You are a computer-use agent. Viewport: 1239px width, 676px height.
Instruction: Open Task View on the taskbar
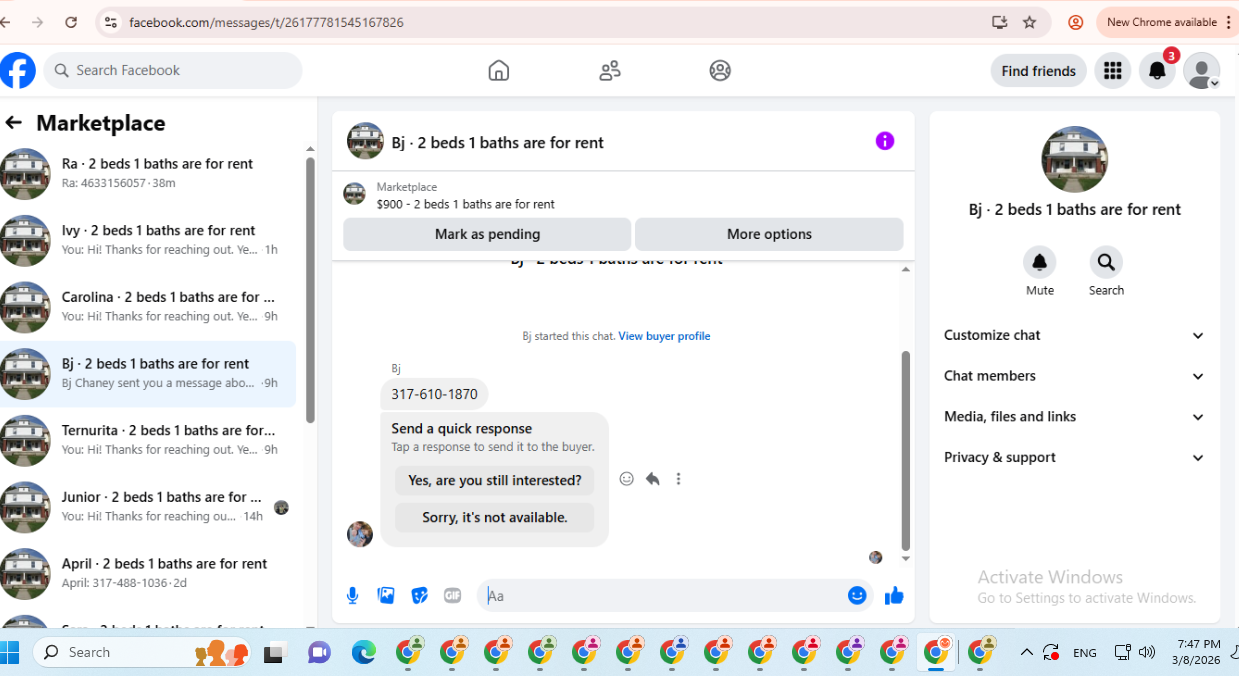point(275,652)
